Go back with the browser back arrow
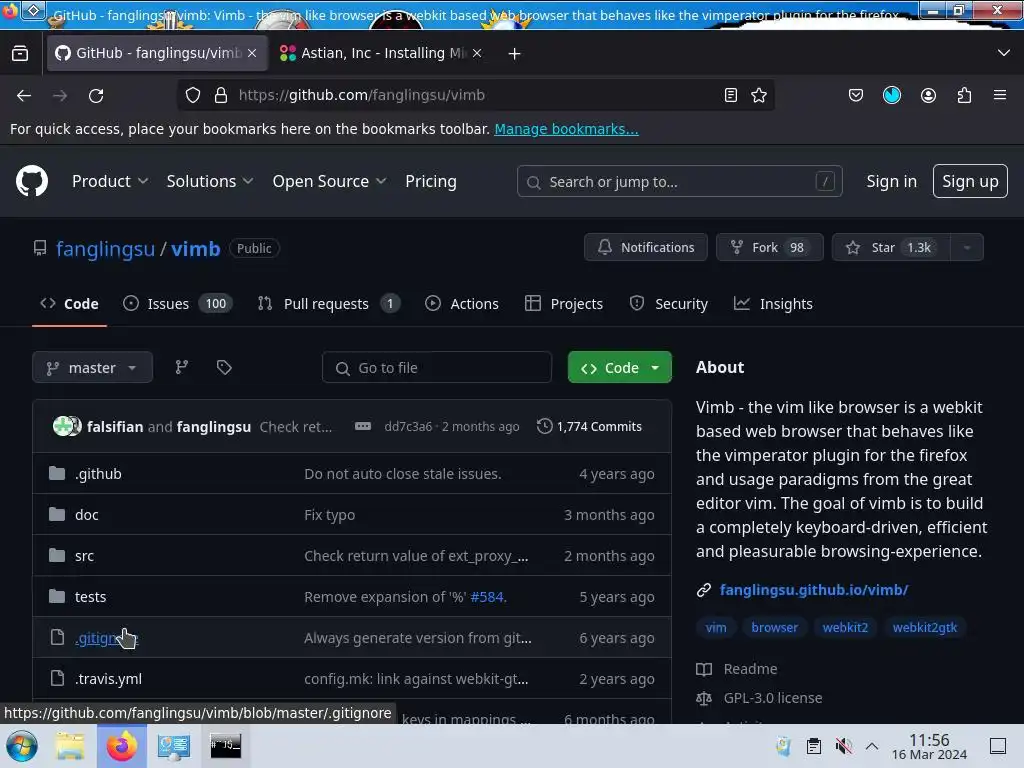1024x768 pixels. pyautogui.click(x=24, y=95)
